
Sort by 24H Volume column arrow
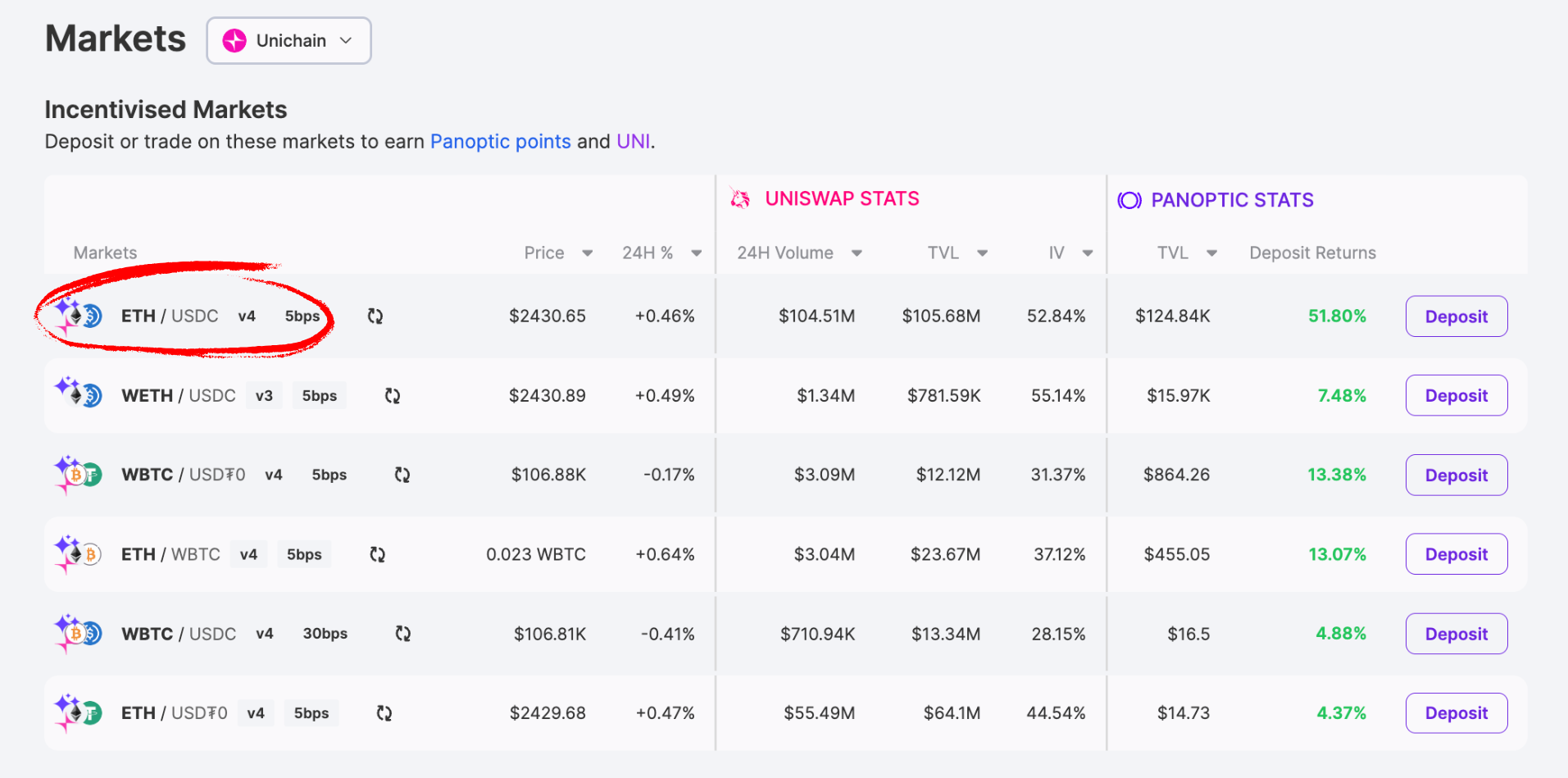[x=857, y=253]
